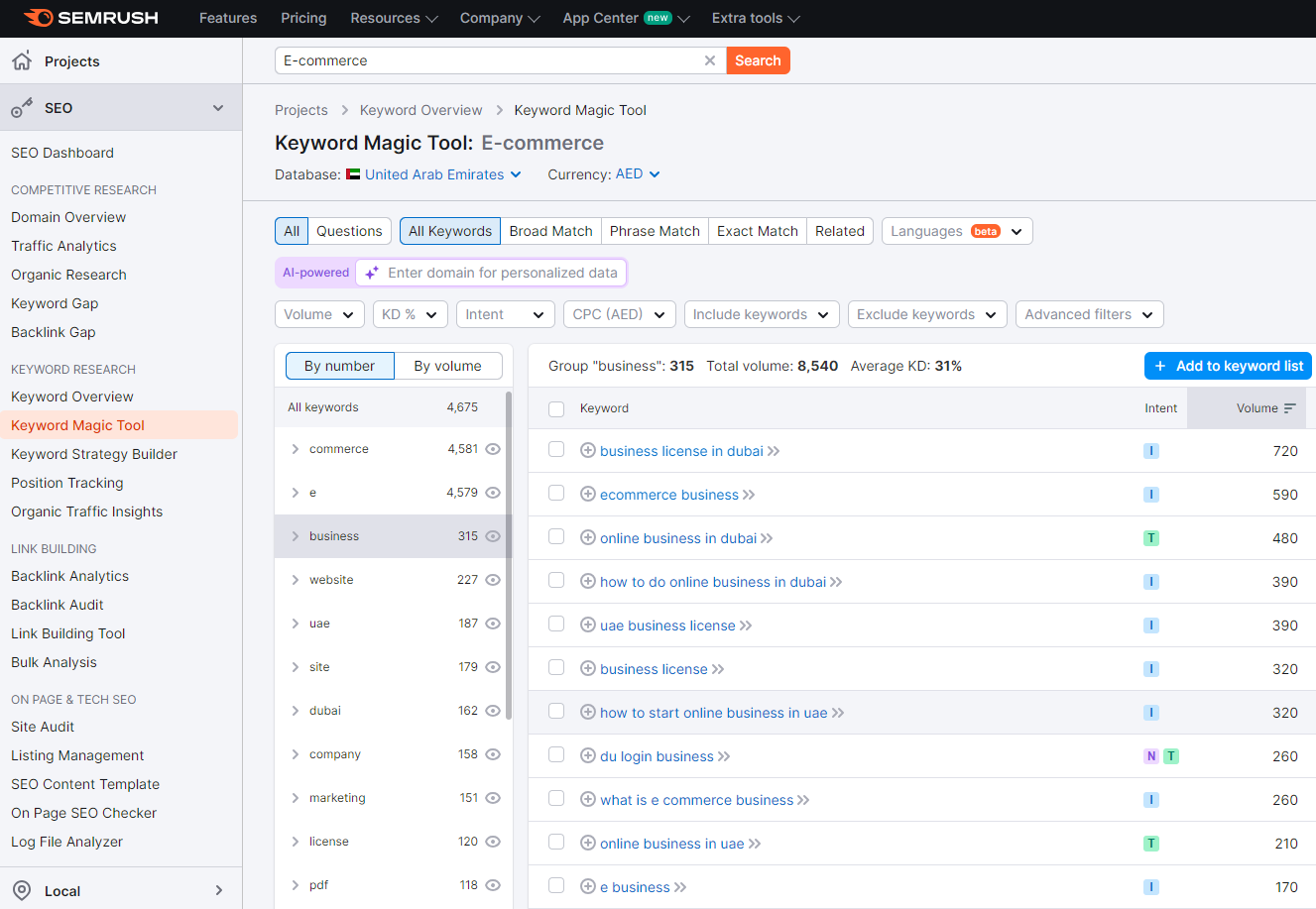Click the new badge on App Center
The height and width of the screenshot is (909, 1316).
[x=658, y=18]
